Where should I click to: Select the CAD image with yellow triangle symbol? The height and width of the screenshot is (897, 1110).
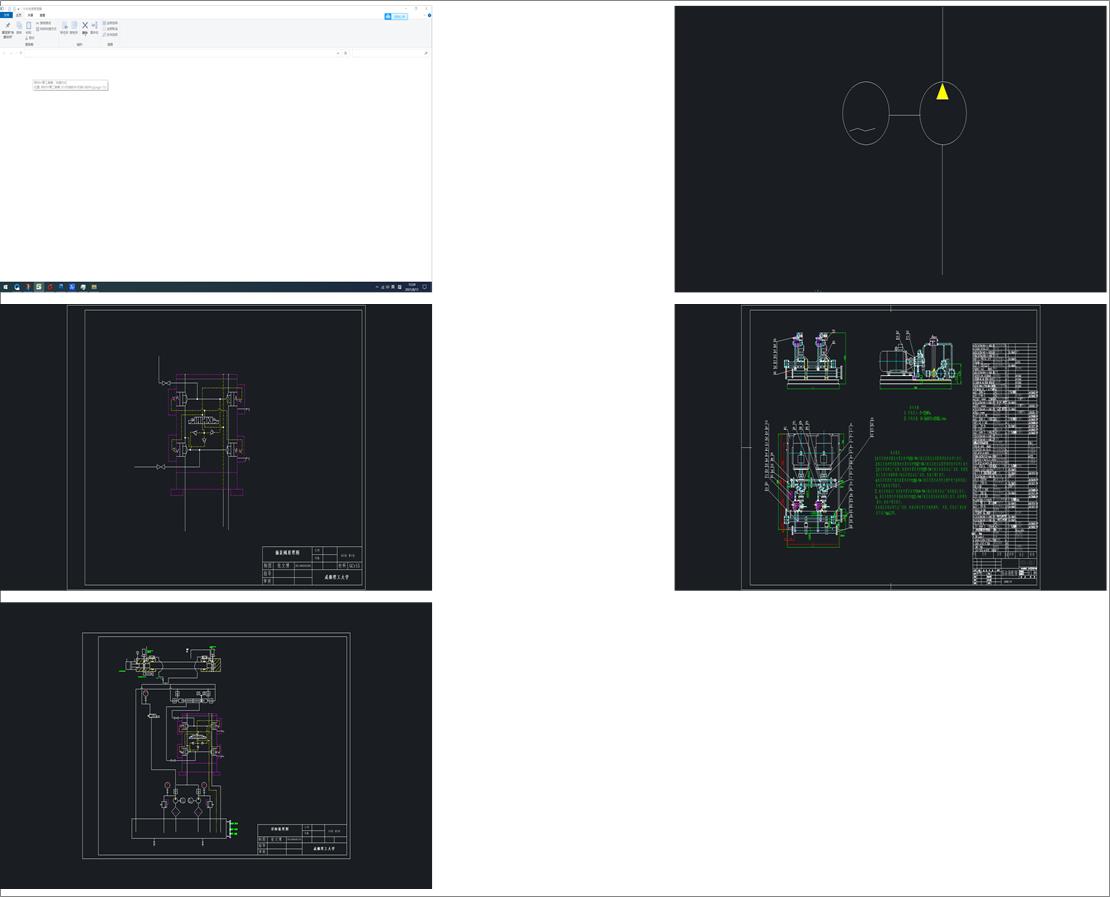[890, 149]
